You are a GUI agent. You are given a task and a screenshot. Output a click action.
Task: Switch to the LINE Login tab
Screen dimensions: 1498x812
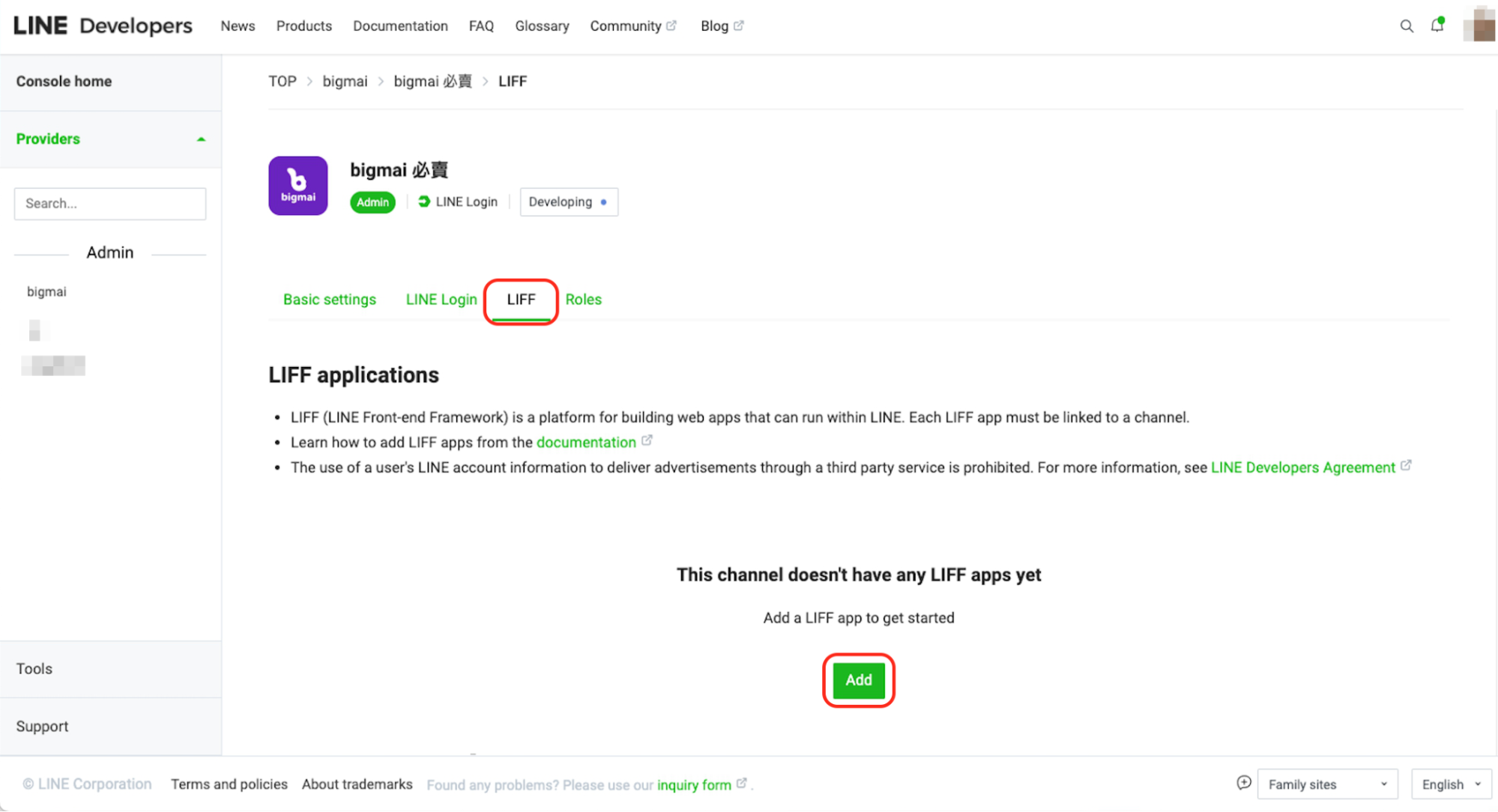click(x=441, y=300)
